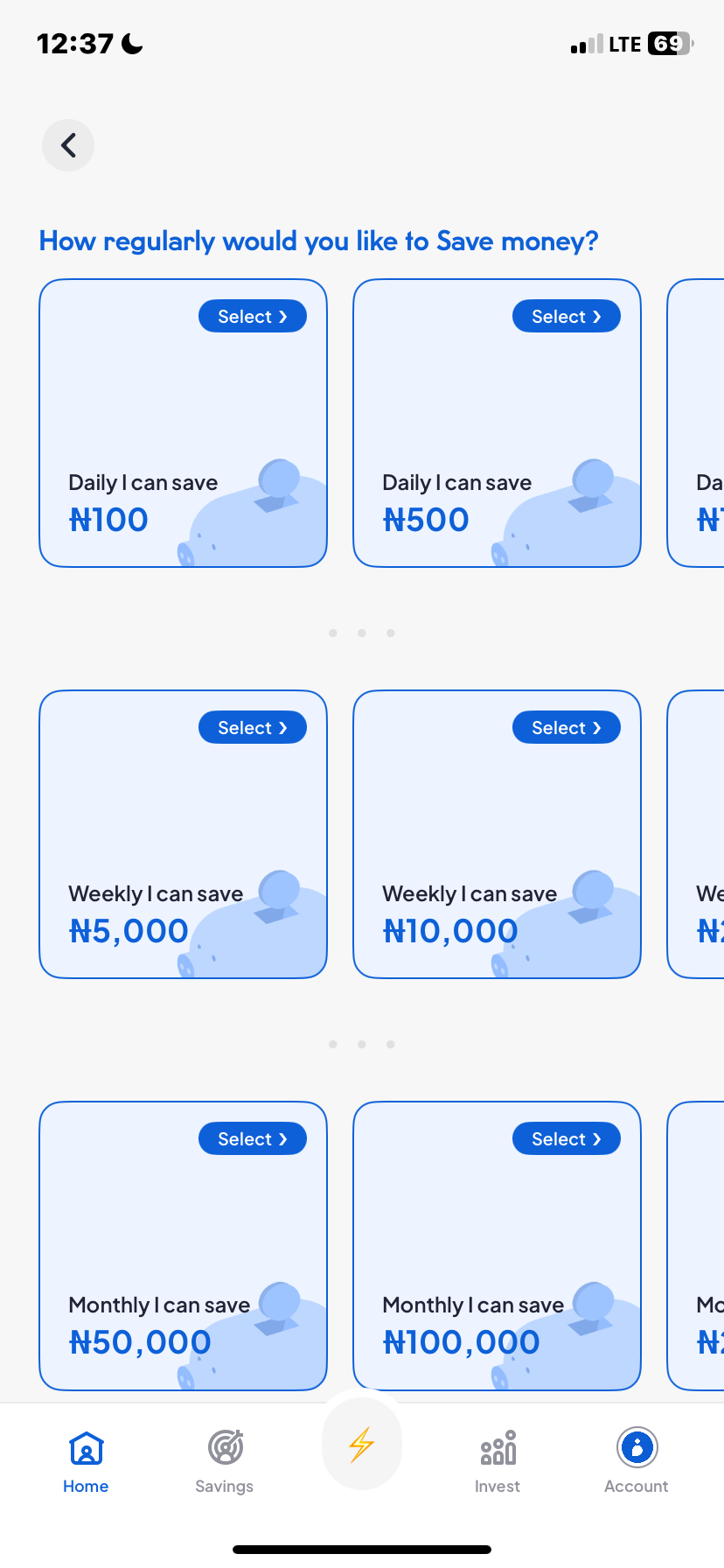Open the Invest chart icon
Viewport: 724px width, 1568px height.
(498, 1448)
